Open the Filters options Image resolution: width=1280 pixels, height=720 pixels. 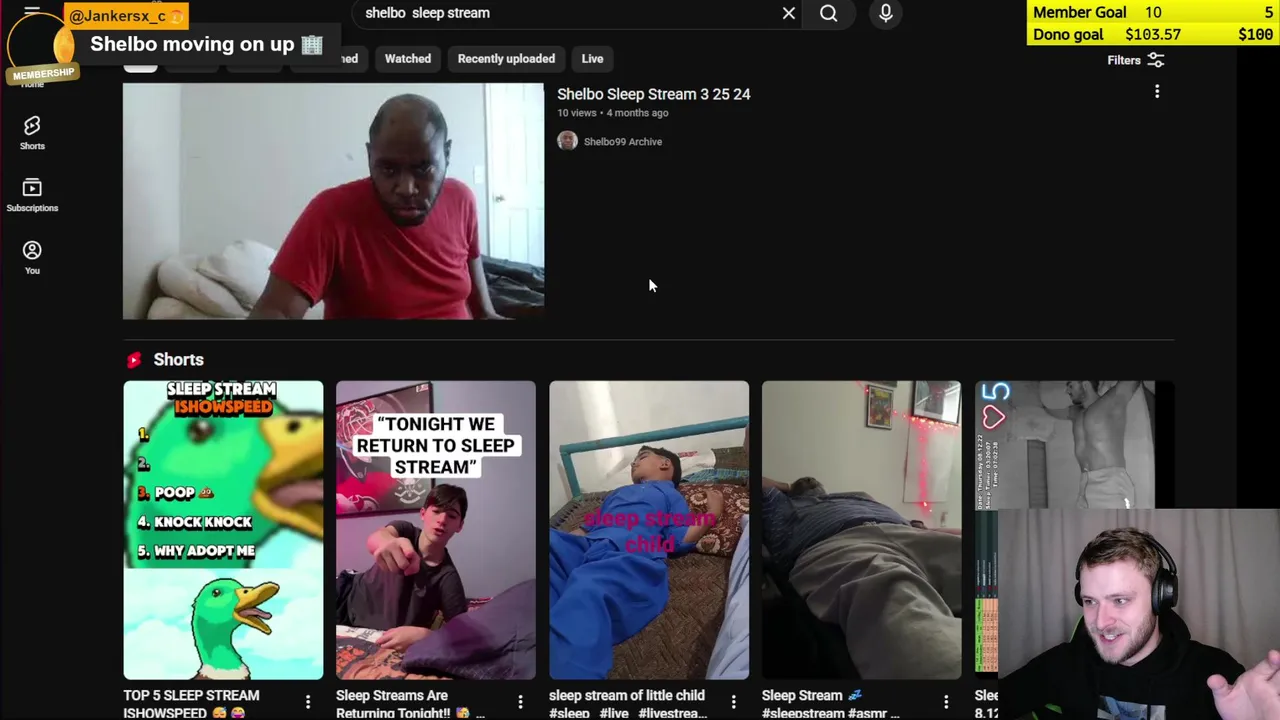[x=1135, y=60]
